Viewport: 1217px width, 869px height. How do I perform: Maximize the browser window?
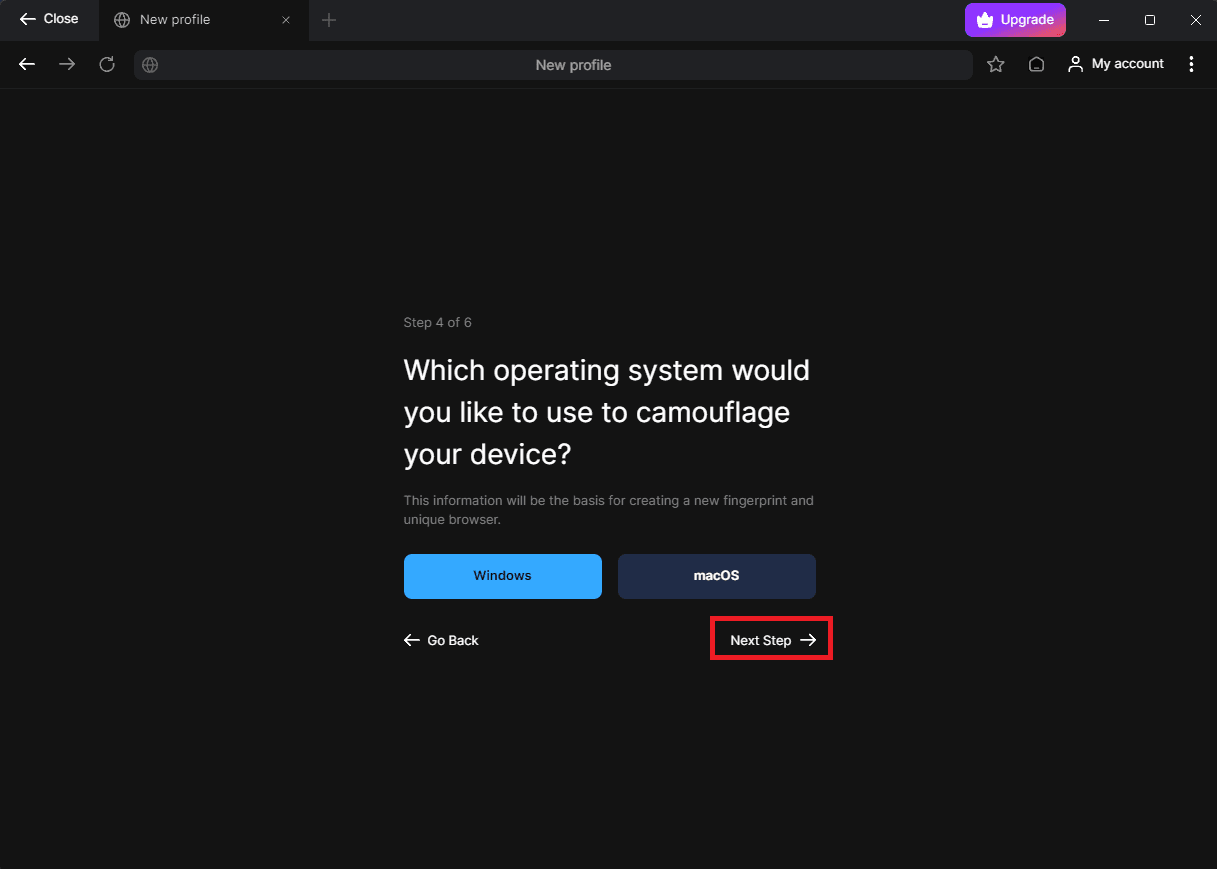(x=1150, y=20)
